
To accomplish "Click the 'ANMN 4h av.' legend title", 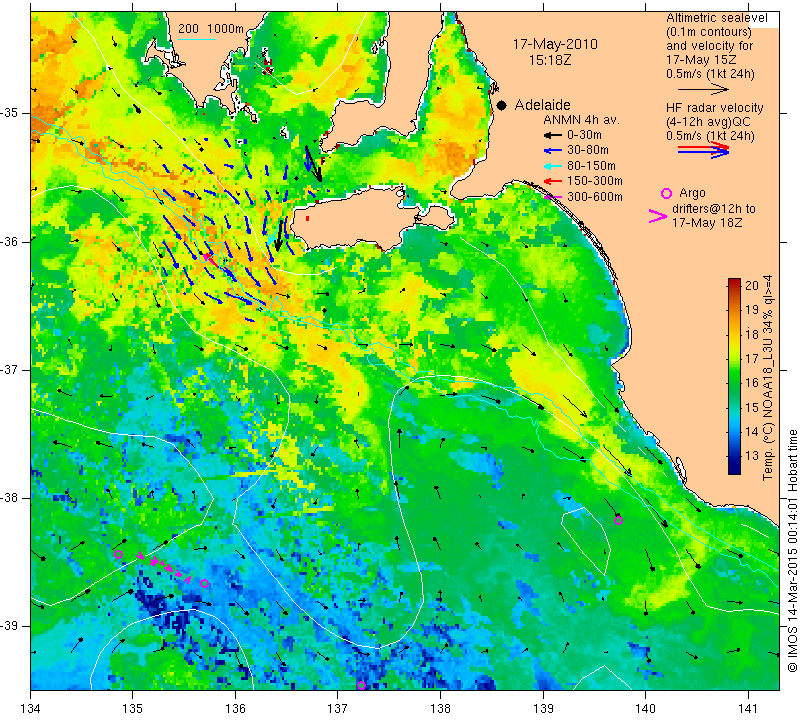I will (x=581, y=120).
